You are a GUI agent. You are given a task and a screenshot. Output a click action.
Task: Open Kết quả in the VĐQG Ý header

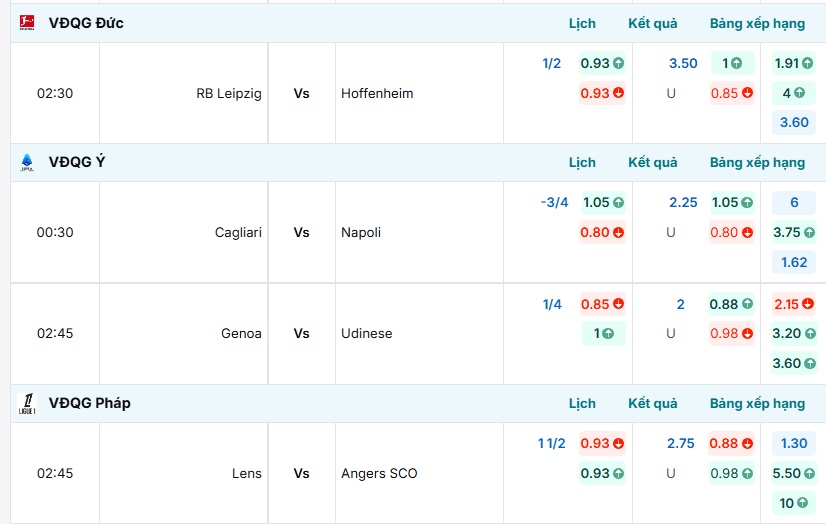(x=653, y=162)
